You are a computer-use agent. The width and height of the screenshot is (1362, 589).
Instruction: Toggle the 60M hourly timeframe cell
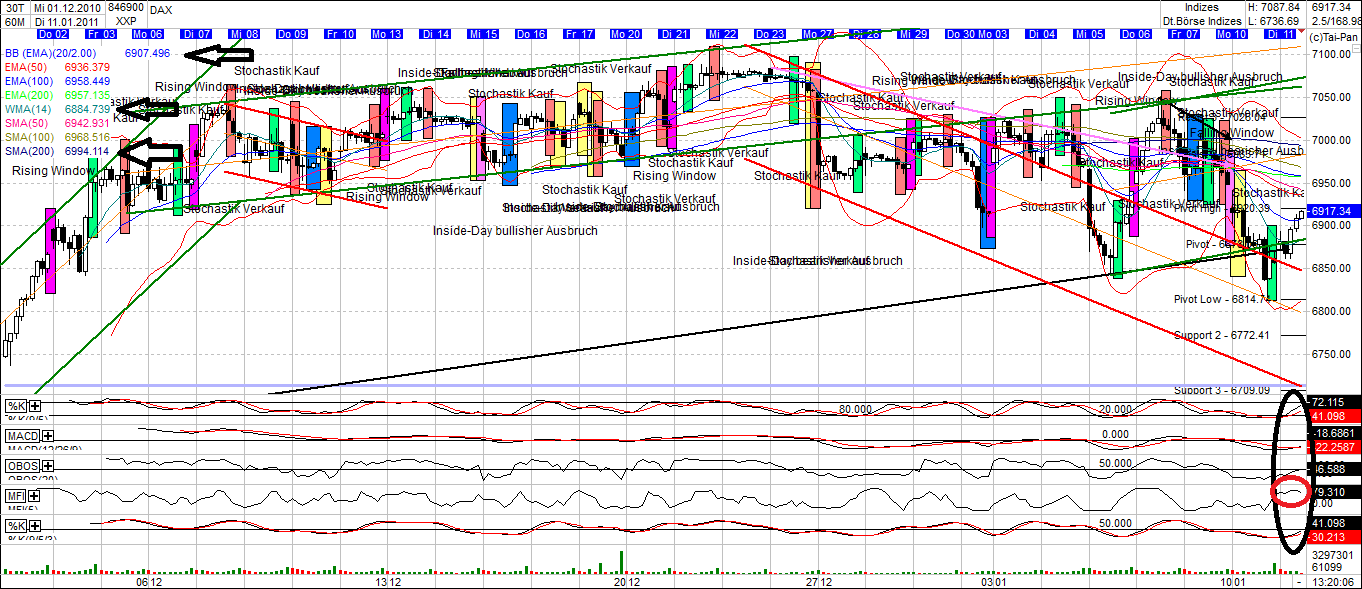pyautogui.click(x=13, y=19)
